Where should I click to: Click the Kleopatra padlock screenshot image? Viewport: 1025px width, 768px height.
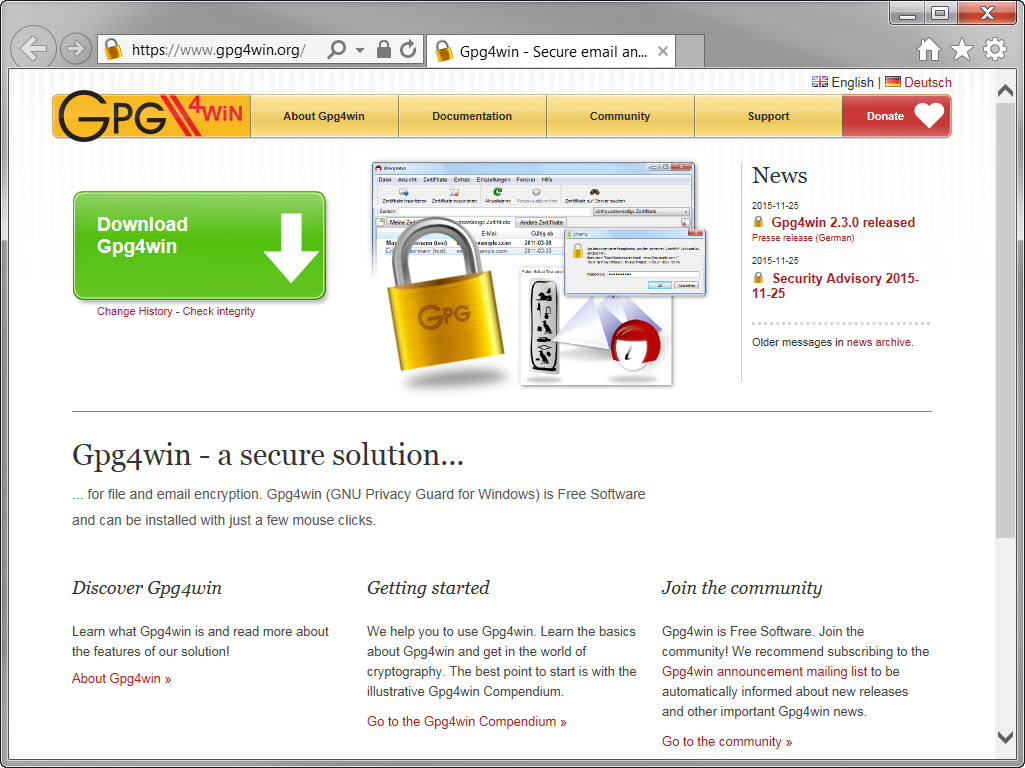[x=539, y=275]
